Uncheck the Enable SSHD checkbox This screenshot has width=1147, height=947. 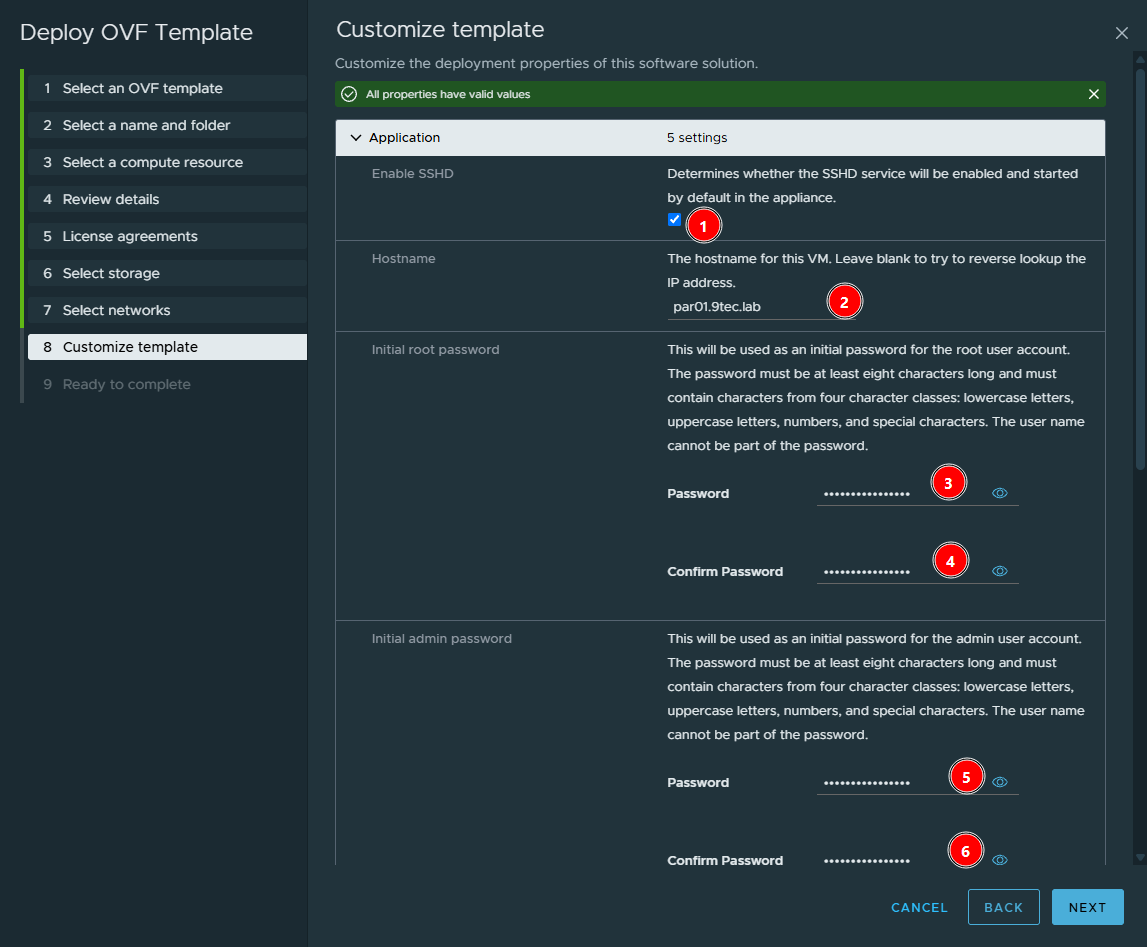coord(674,219)
